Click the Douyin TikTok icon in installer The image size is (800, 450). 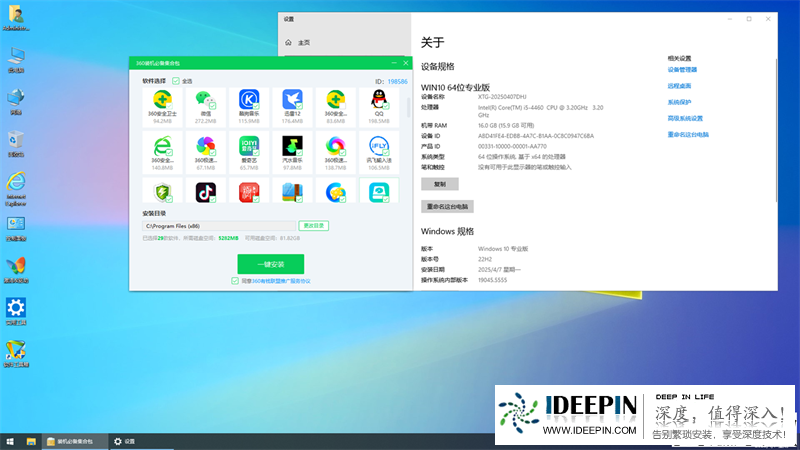[x=206, y=192]
